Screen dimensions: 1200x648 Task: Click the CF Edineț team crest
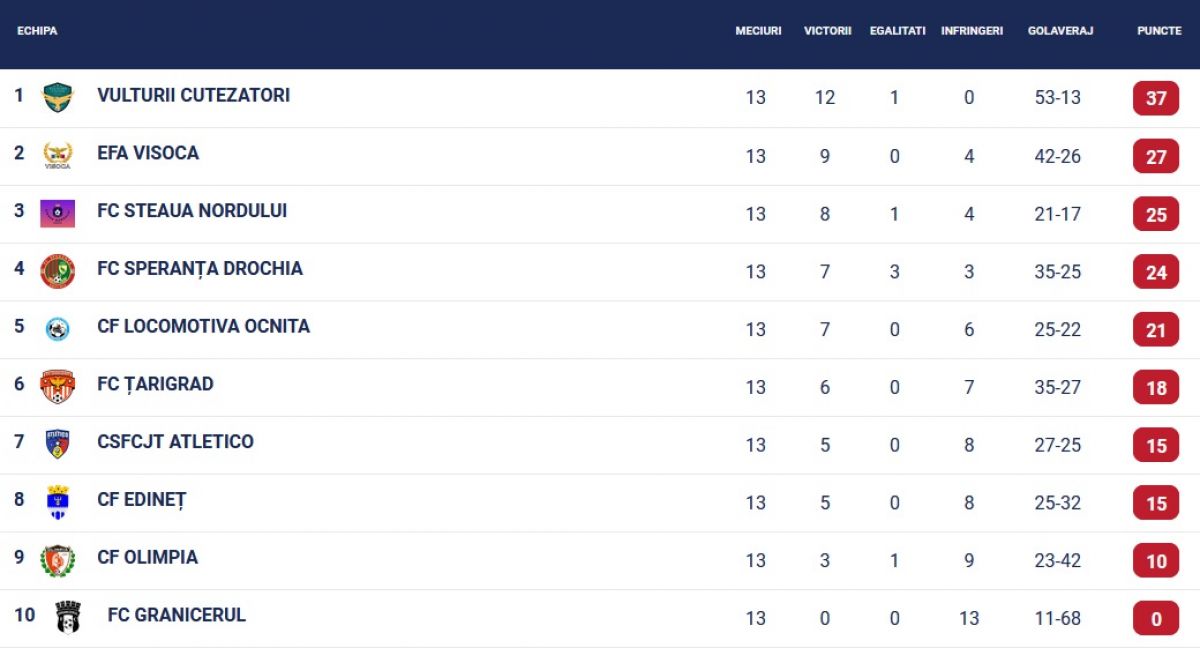coord(58,502)
